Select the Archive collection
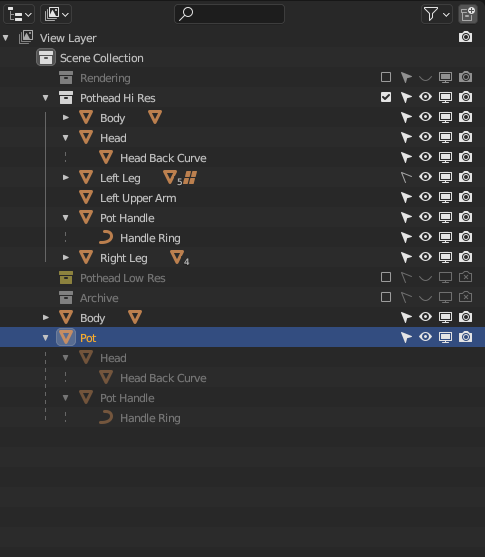This screenshot has height=557, width=485. (x=99, y=298)
